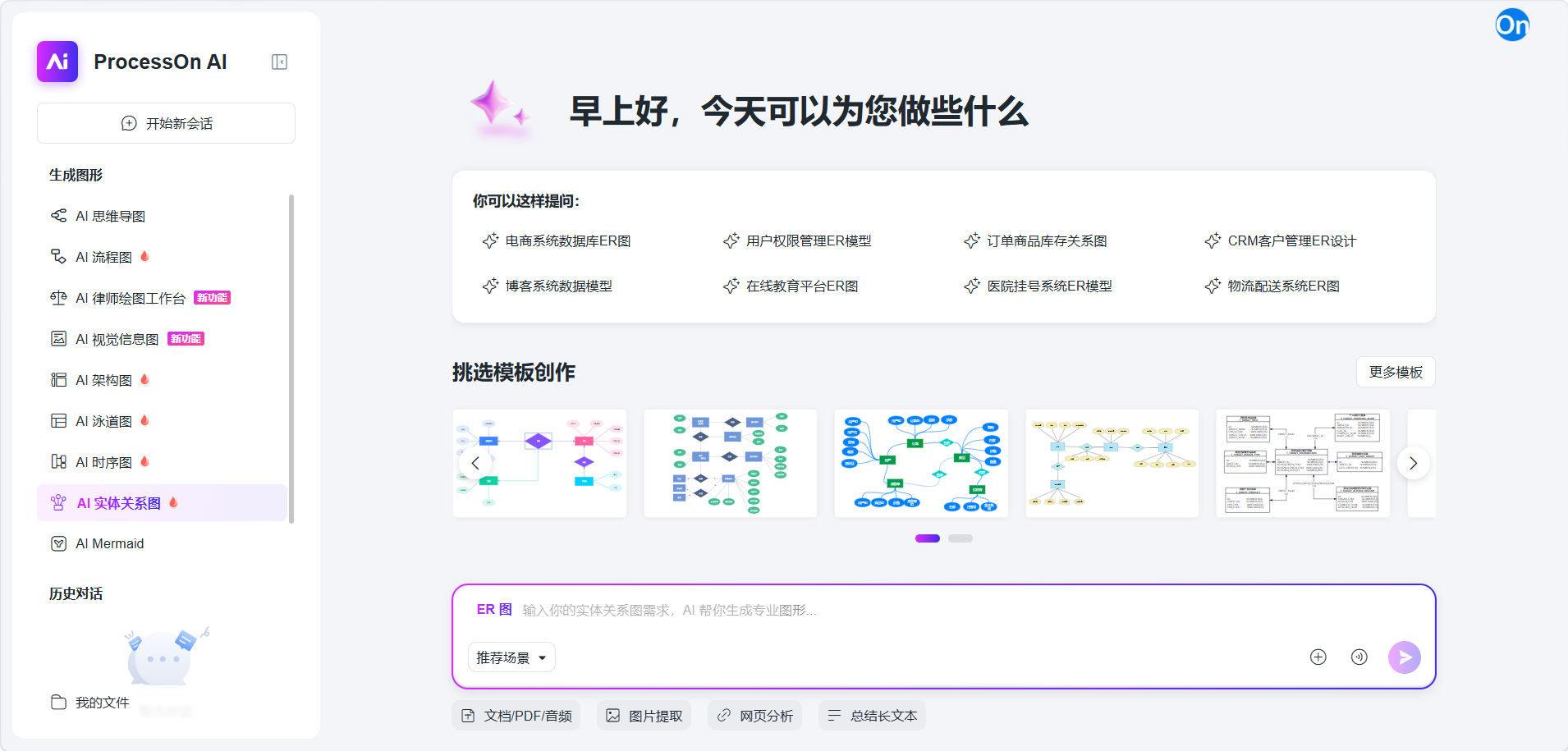The height and width of the screenshot is (751, 1568).
Task: Click the 更多模板 button
Action: [1396, 372]
